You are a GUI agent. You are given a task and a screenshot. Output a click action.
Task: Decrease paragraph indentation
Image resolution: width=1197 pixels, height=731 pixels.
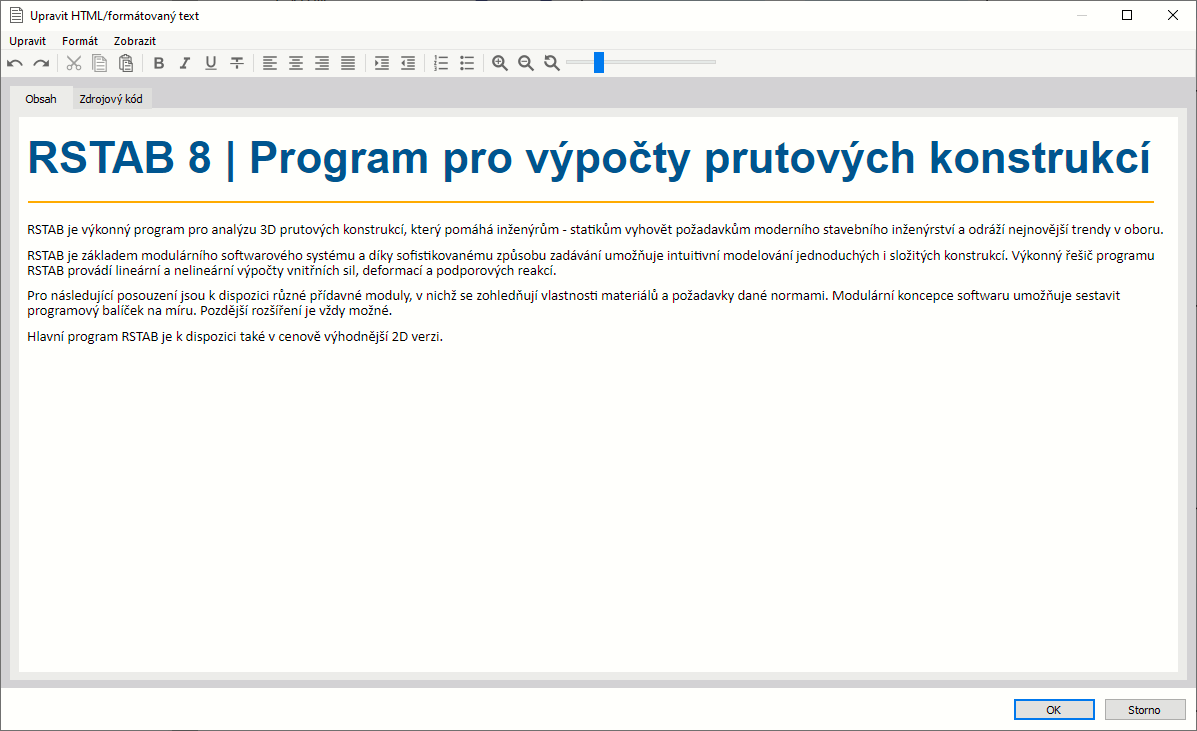(407, 62)
